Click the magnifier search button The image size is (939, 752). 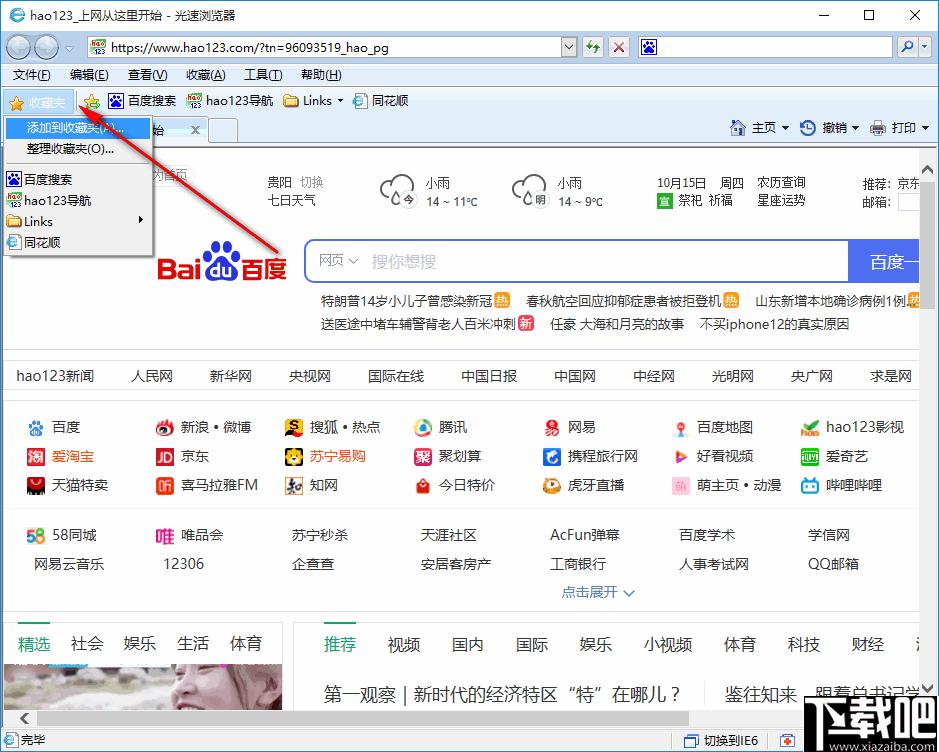(907, 47)
